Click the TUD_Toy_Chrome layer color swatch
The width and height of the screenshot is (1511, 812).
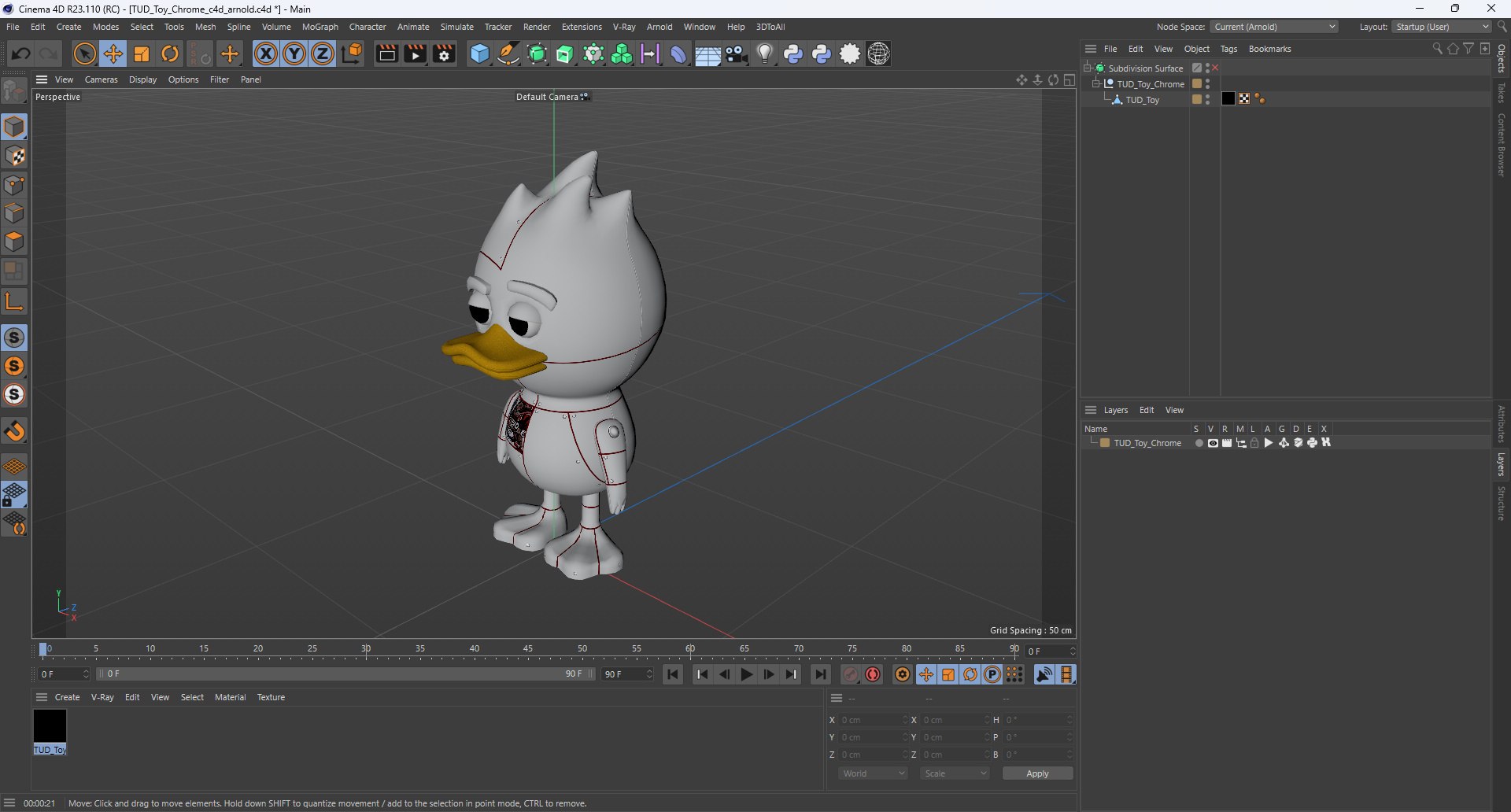click(1105, 443)
